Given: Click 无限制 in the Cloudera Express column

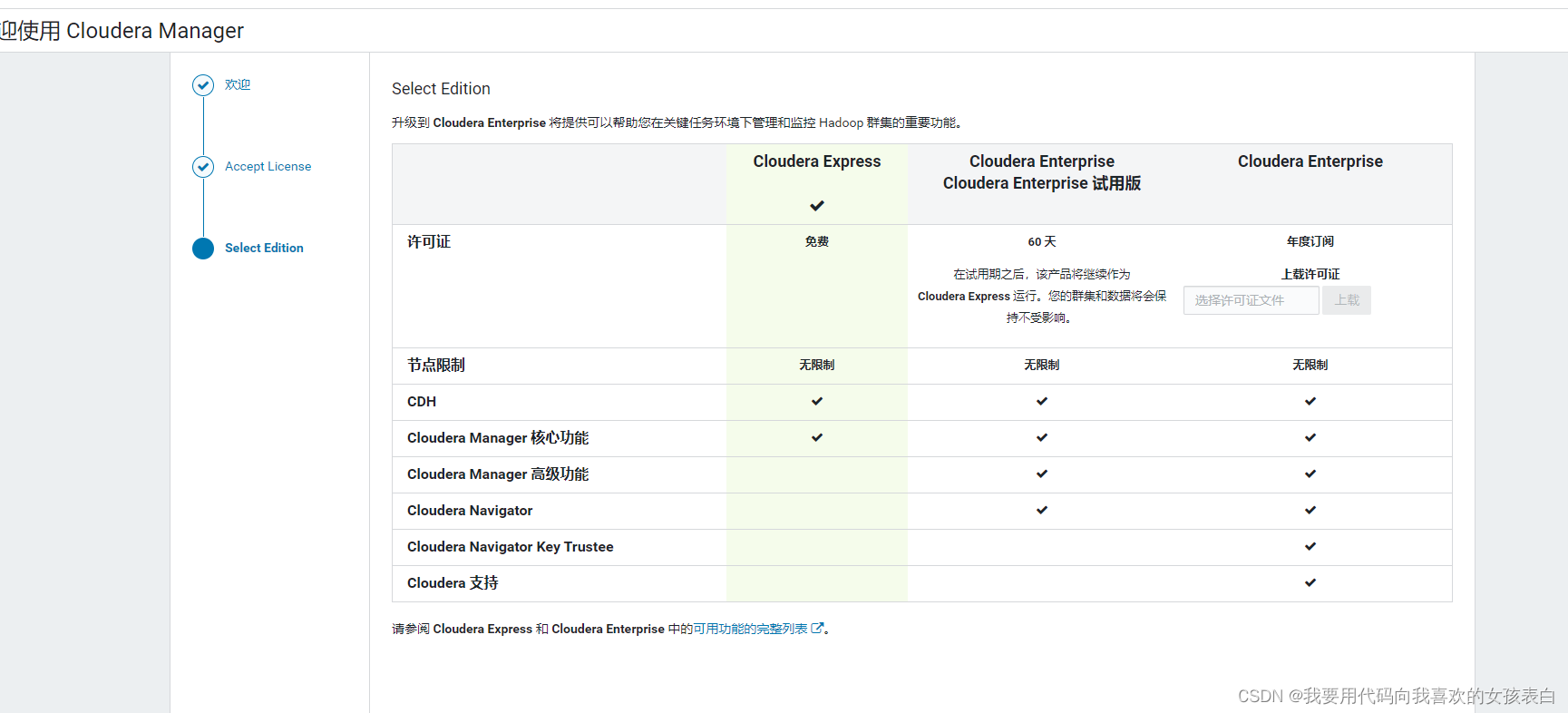Looking at the screenshot, I should [x=817, y=365].
